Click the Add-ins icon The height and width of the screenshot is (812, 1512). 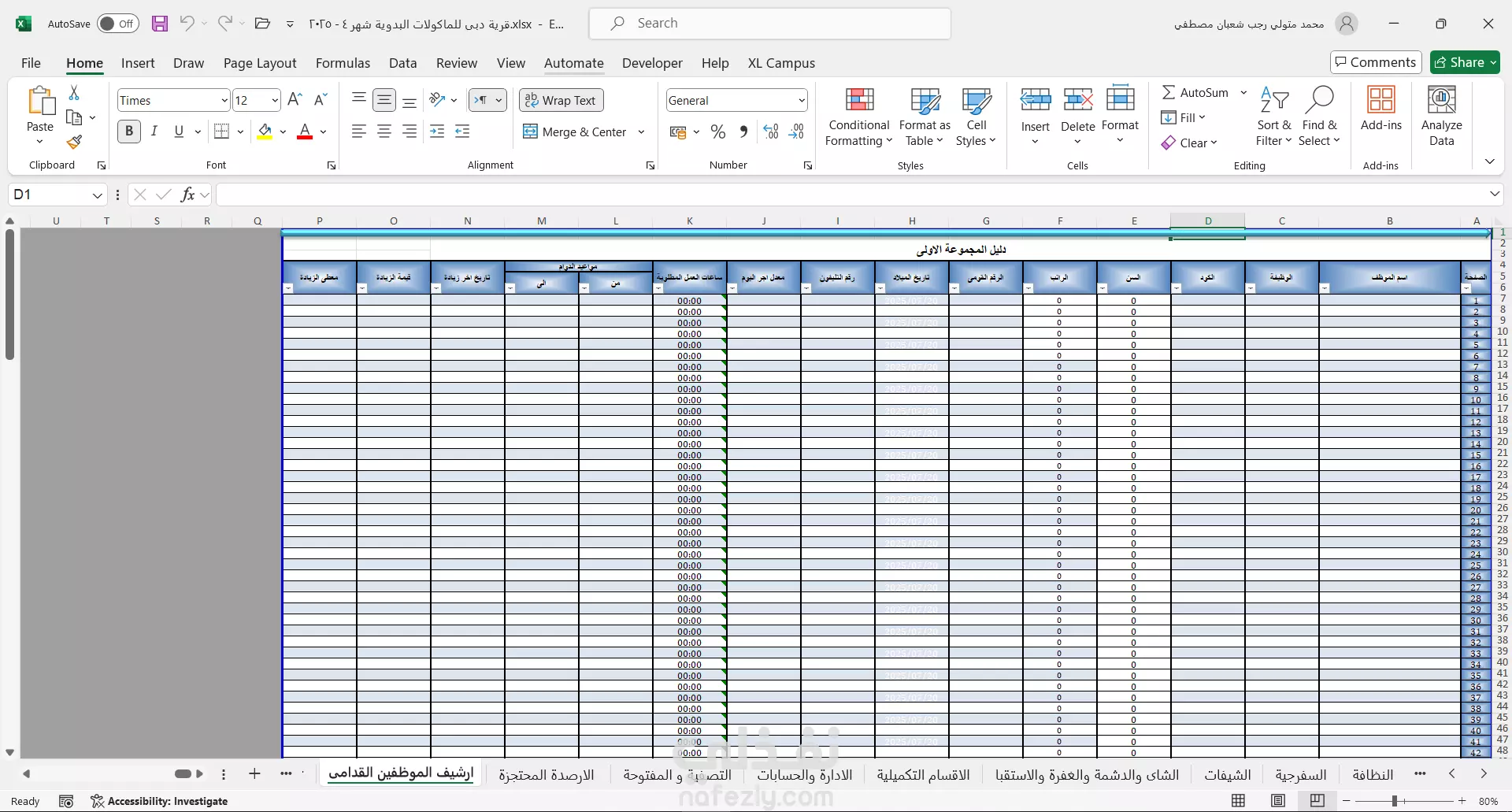pos(1381,109)
